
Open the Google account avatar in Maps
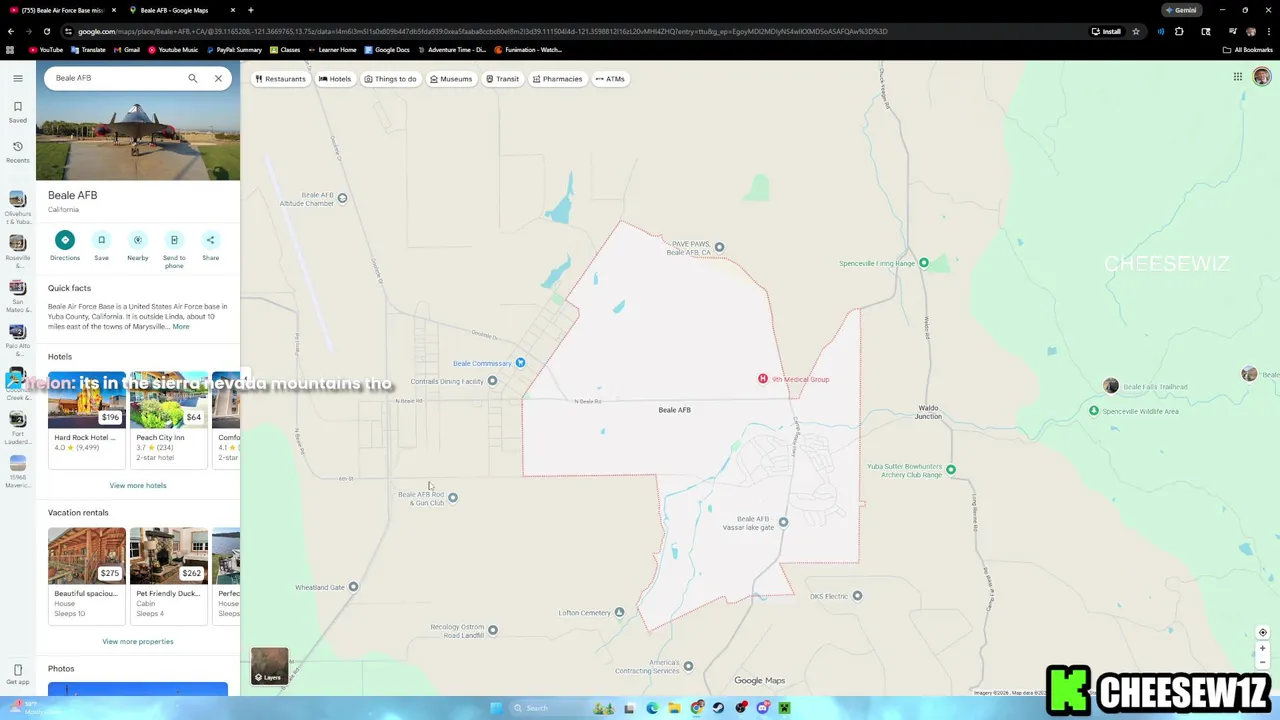tap(1262, 77)
